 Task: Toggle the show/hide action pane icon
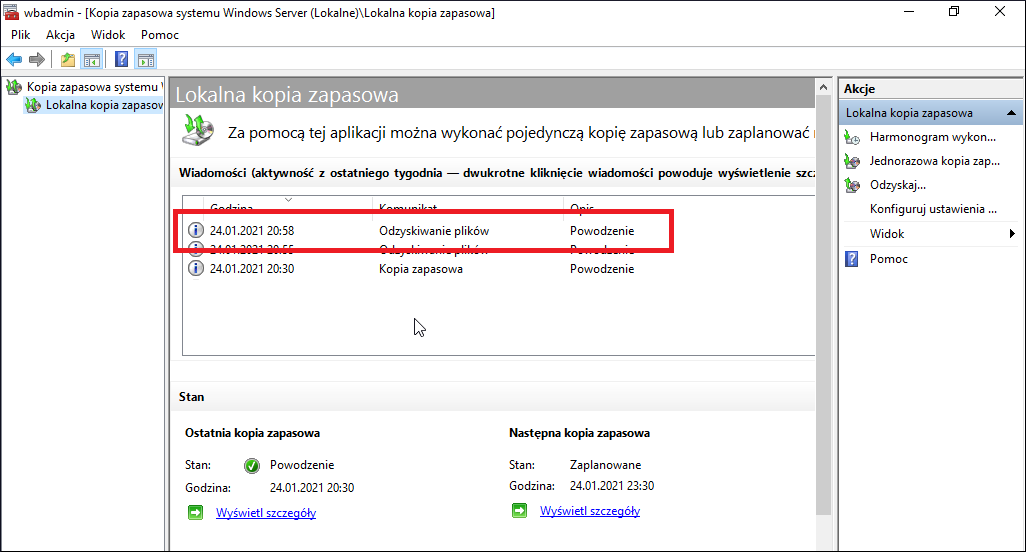tap(145, 60)
